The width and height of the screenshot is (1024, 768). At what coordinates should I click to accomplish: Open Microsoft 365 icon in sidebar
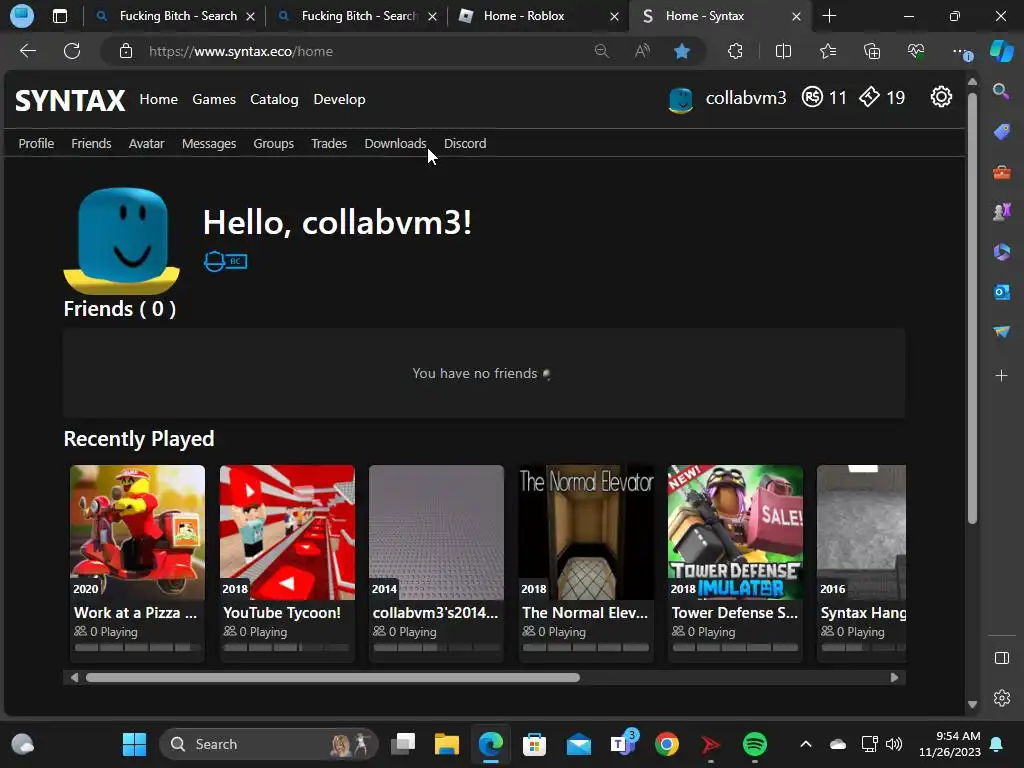[1001, 251]
